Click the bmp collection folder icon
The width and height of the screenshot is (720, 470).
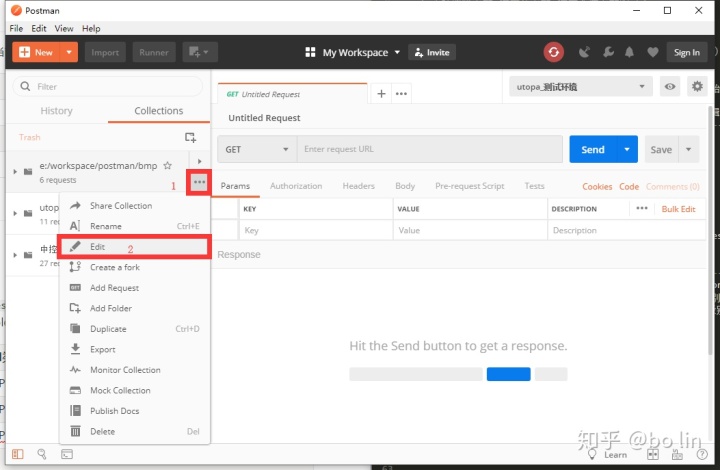(28, 172)
